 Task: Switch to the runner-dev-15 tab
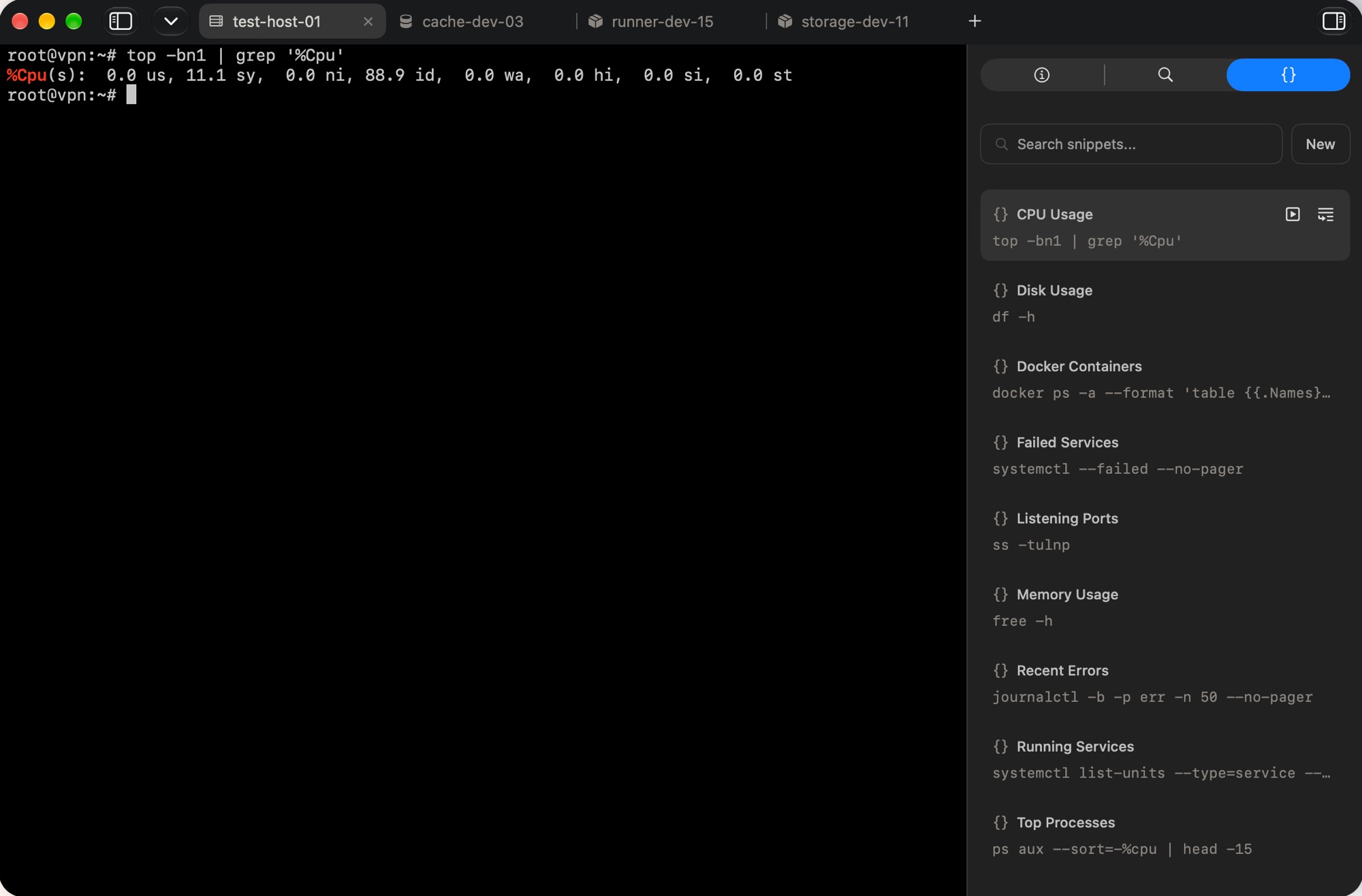click(x=662, y=22)
